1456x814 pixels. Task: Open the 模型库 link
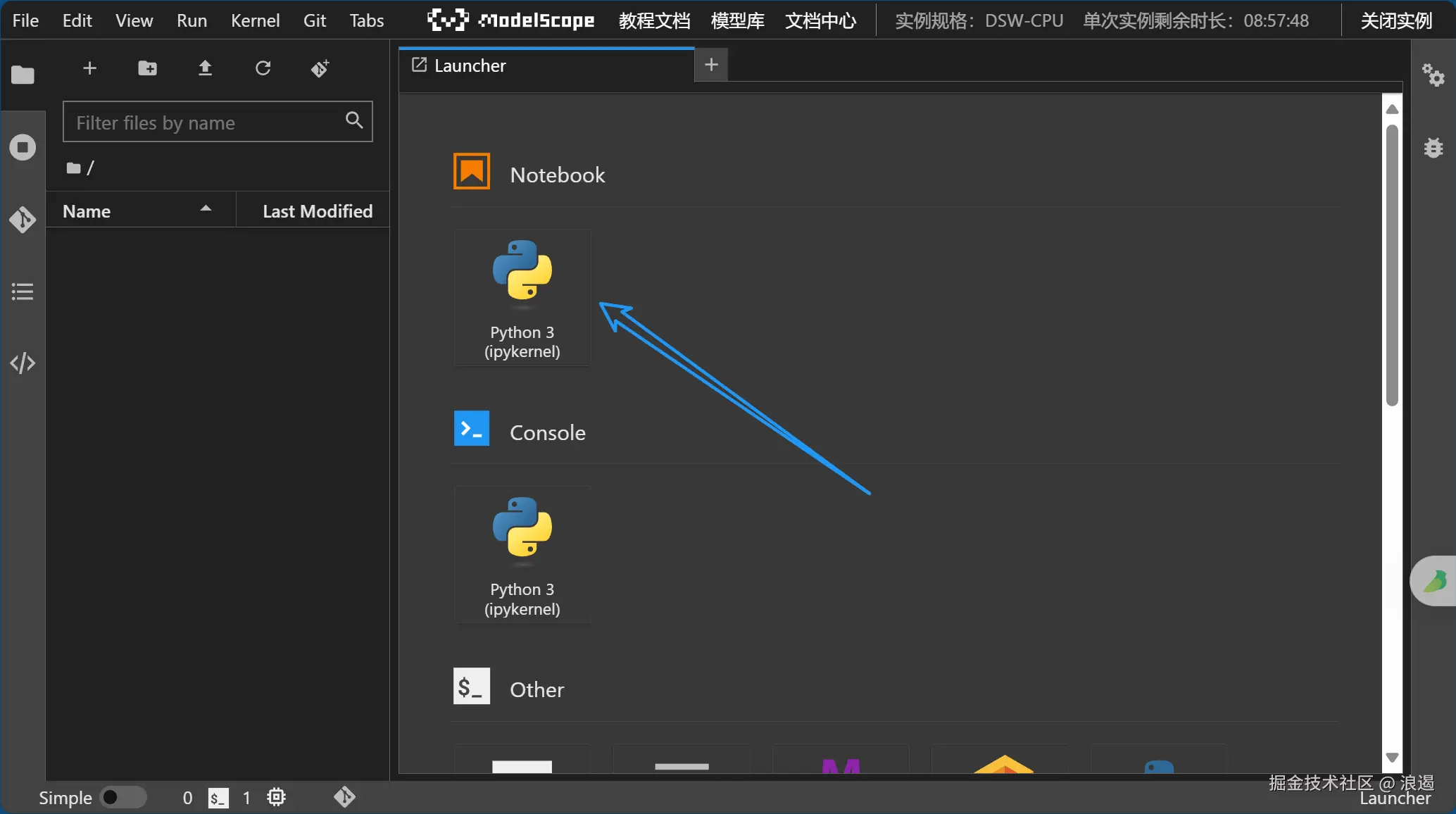737,20
